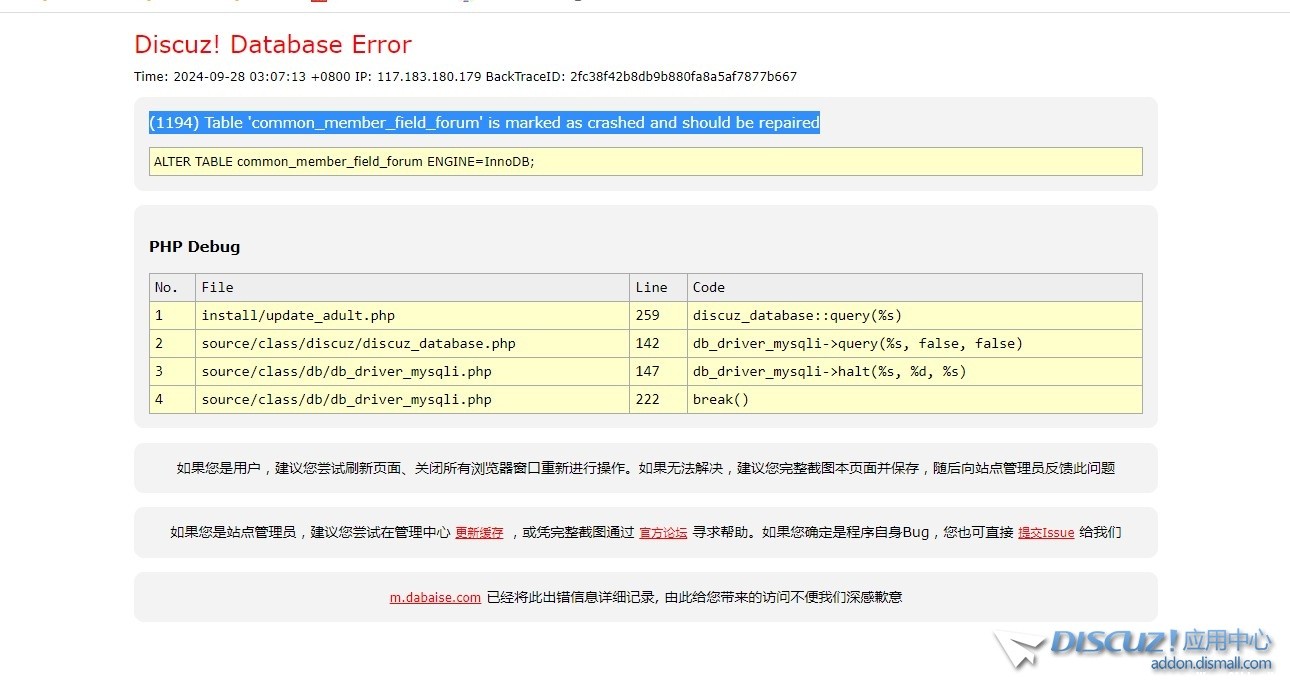The width and height of the screenshot is (1290, 689).
Task: Click the No. column header
Action: (166, 287)
